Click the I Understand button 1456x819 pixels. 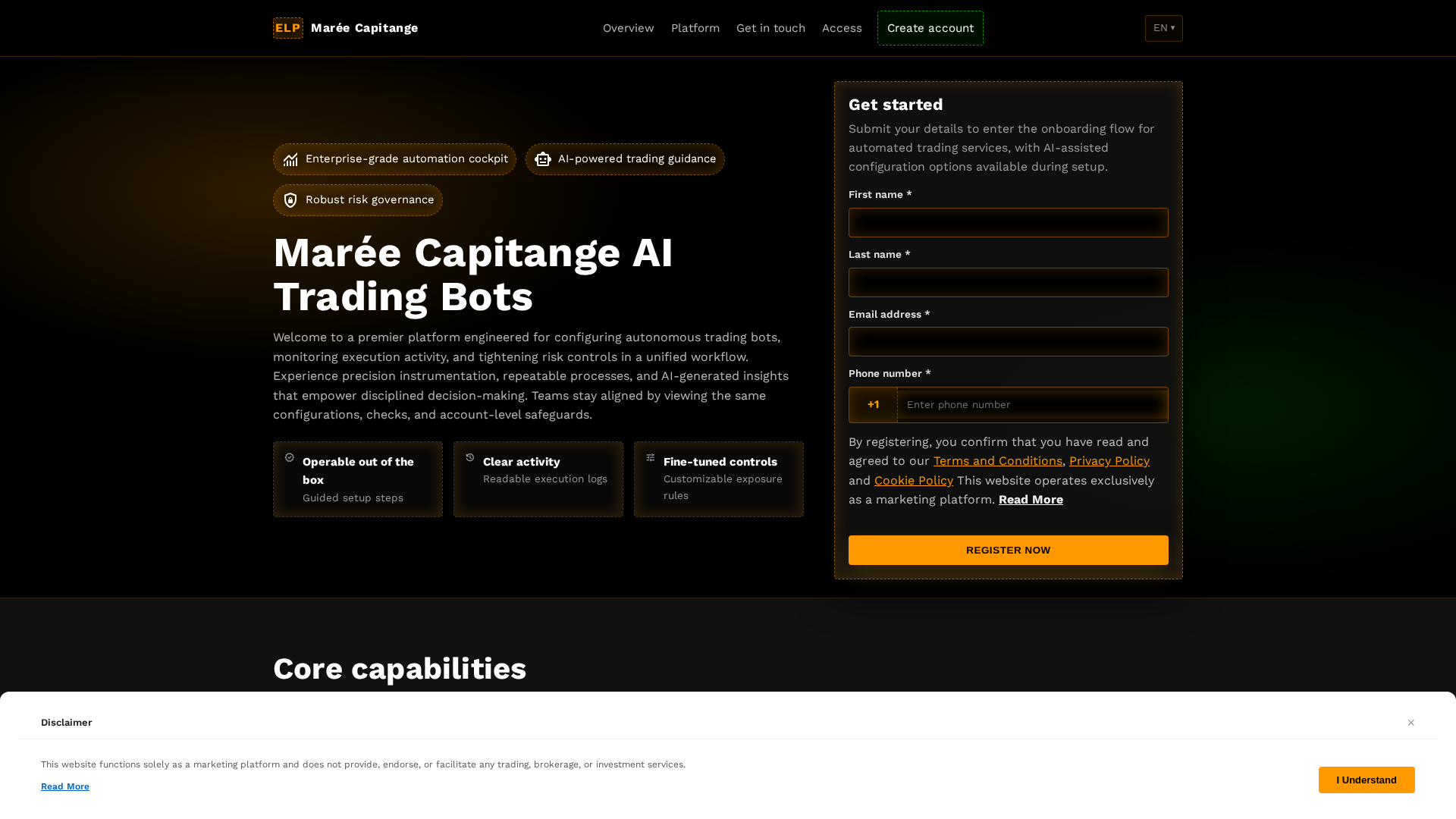(x=1367, y=780)
